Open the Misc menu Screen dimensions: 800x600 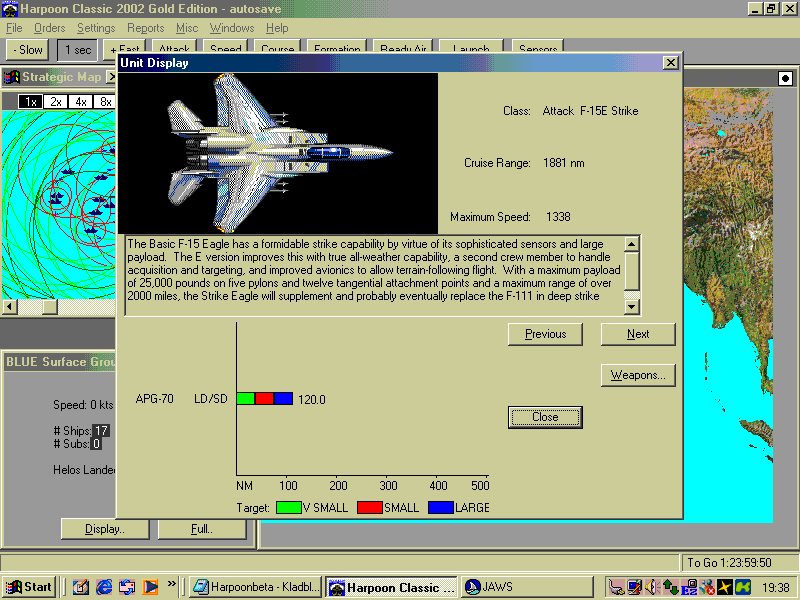[x=187, y=28]
